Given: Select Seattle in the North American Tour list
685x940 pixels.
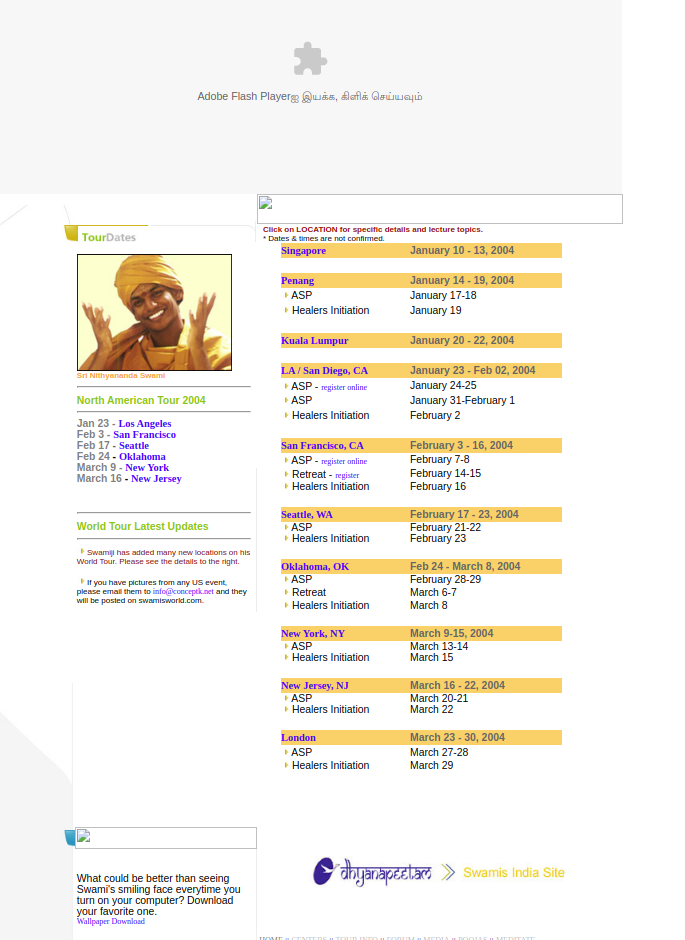Looking at the screenshot, I should [134, 446].
